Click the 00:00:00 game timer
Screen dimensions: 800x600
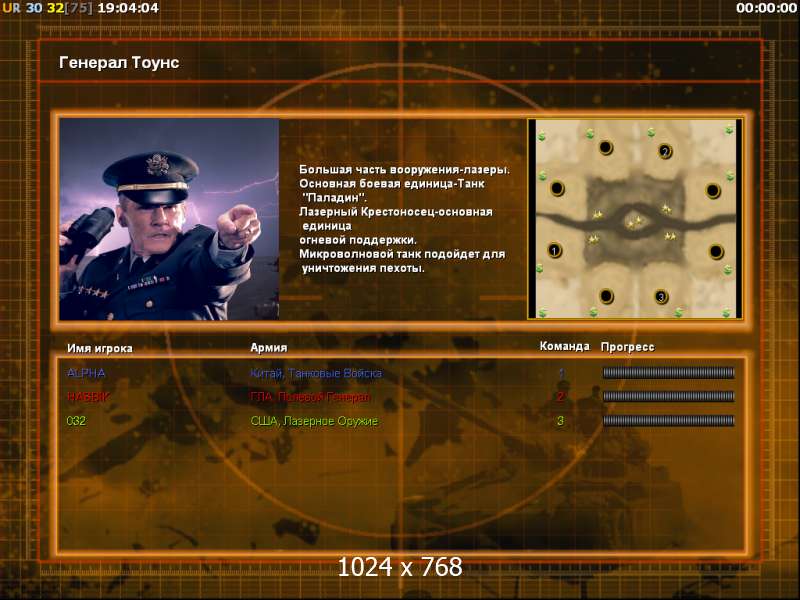coord(766,8)
